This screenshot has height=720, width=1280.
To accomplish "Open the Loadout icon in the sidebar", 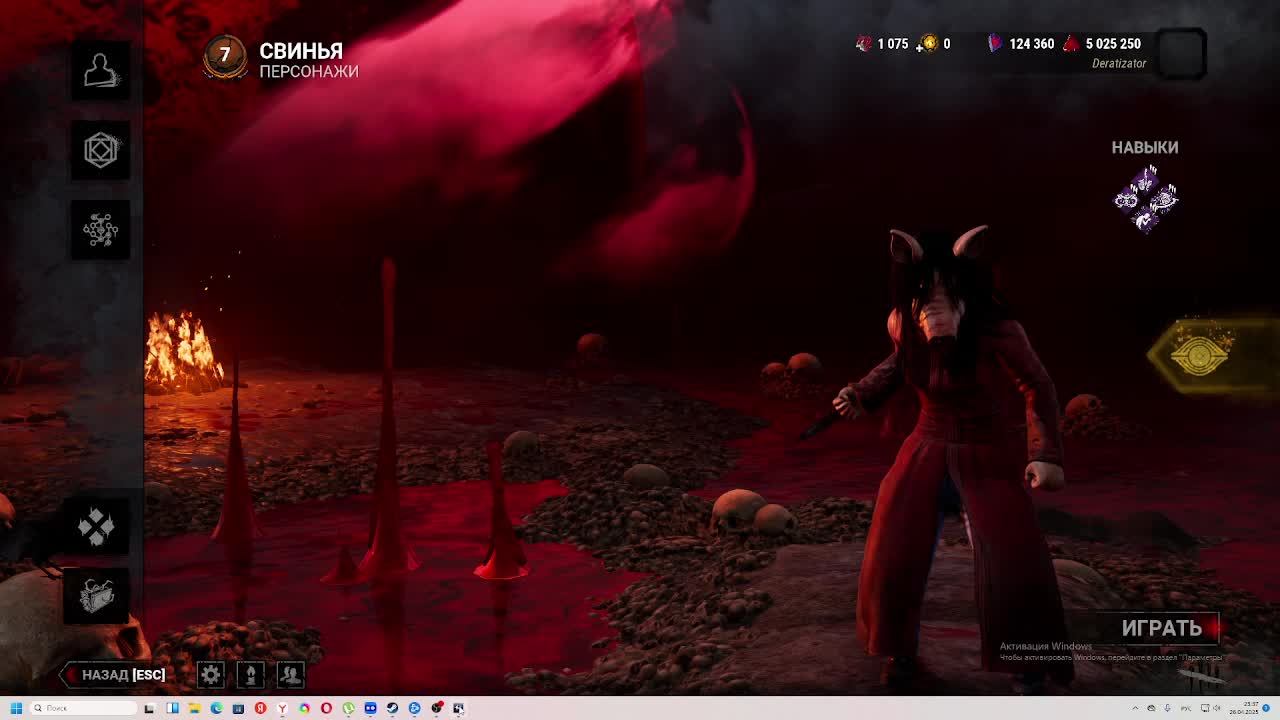I will [100, 150].
